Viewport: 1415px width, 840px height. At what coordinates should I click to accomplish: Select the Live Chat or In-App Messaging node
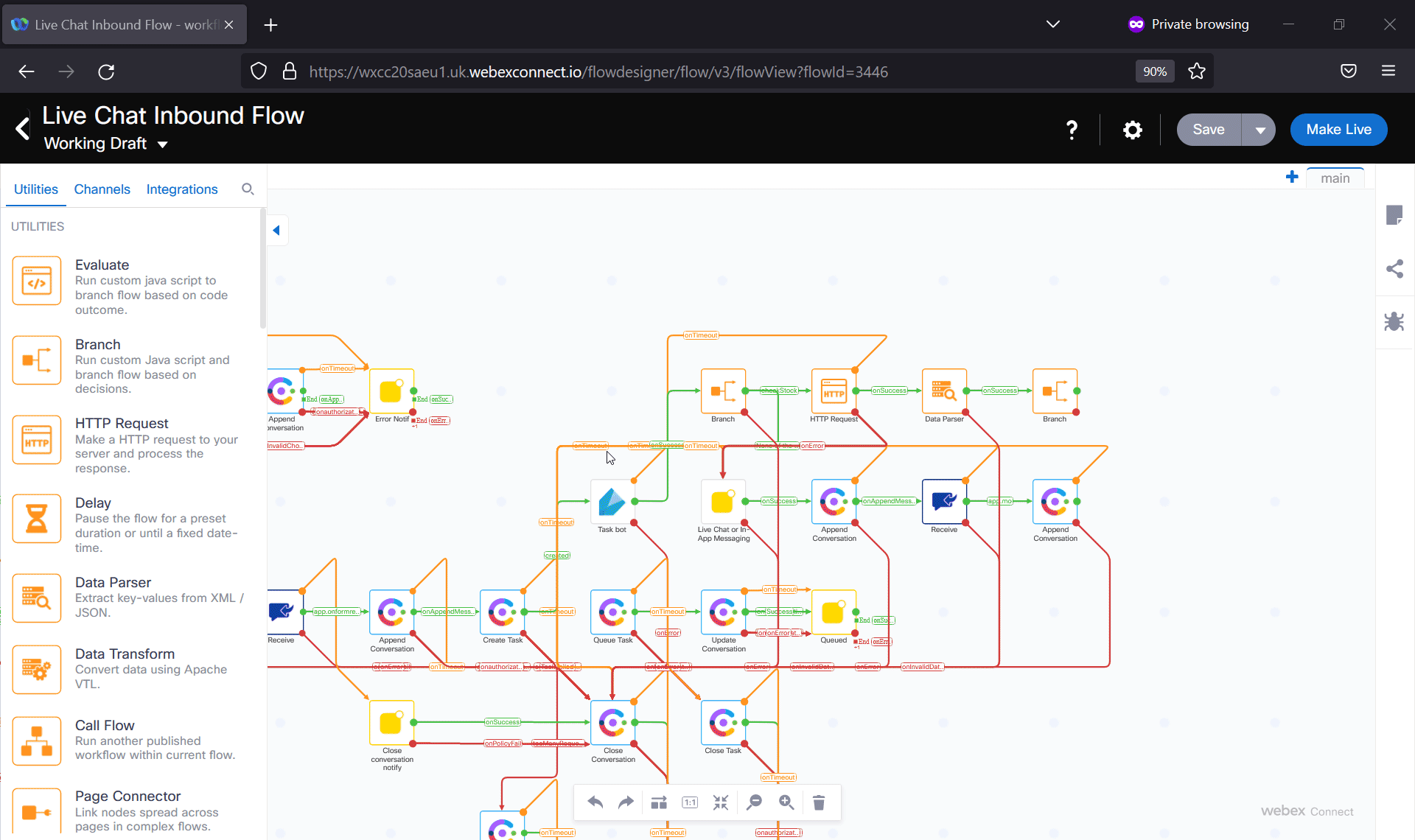coord(723,502)
